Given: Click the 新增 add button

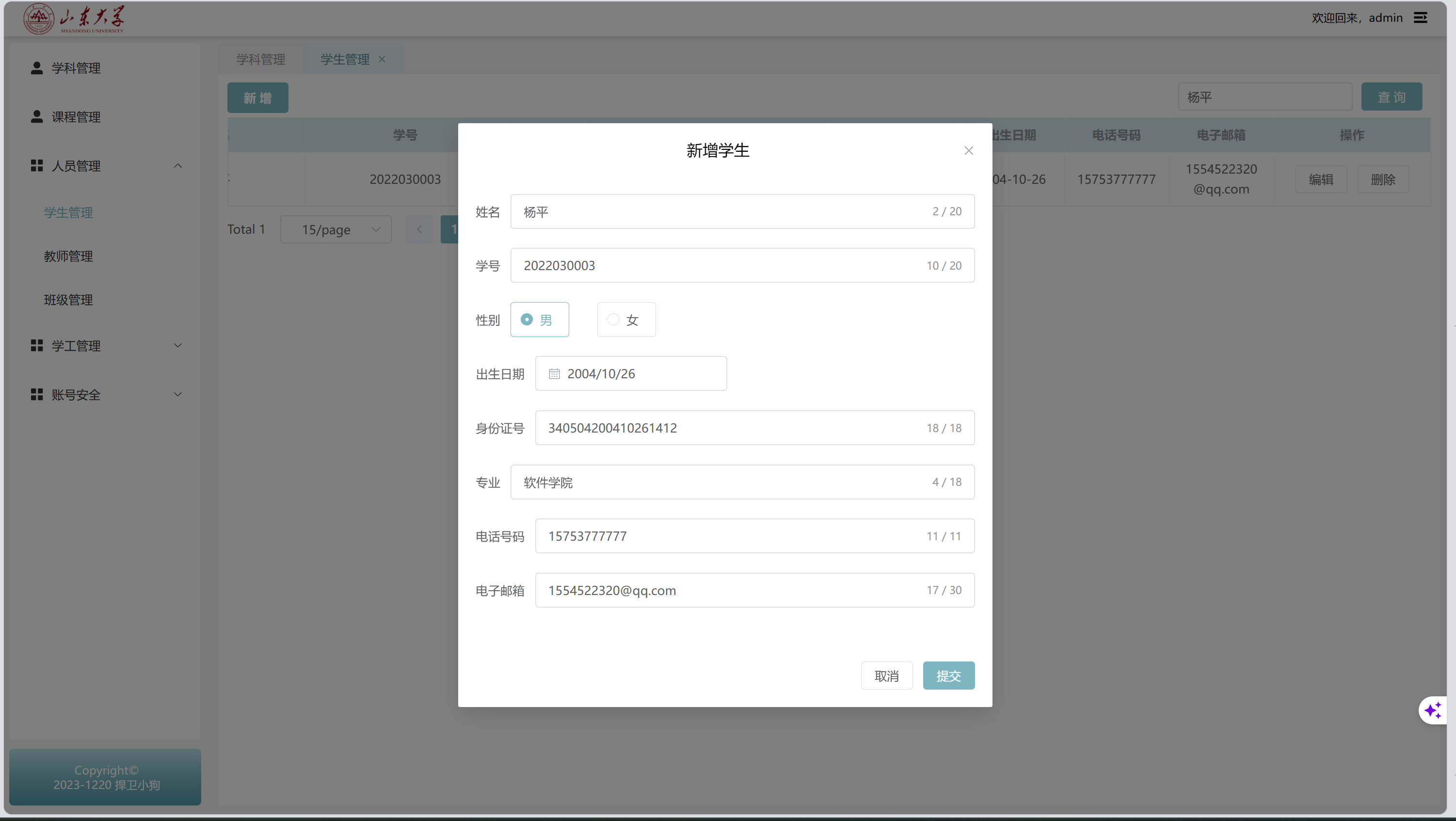Looking at the screenshot, I should (258, 97).
